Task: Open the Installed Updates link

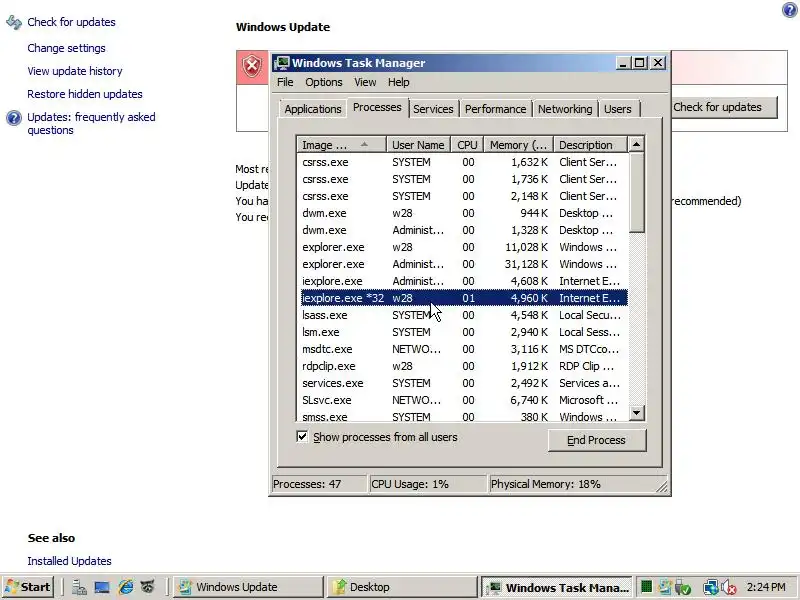Action: [69, 561]
